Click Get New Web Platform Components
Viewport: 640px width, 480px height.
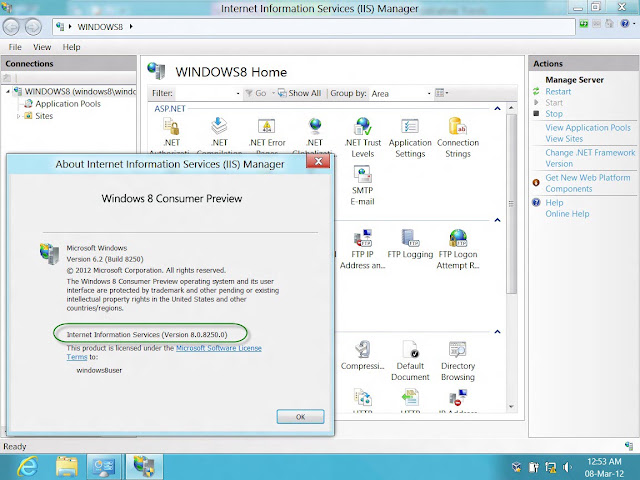(588, 183)
